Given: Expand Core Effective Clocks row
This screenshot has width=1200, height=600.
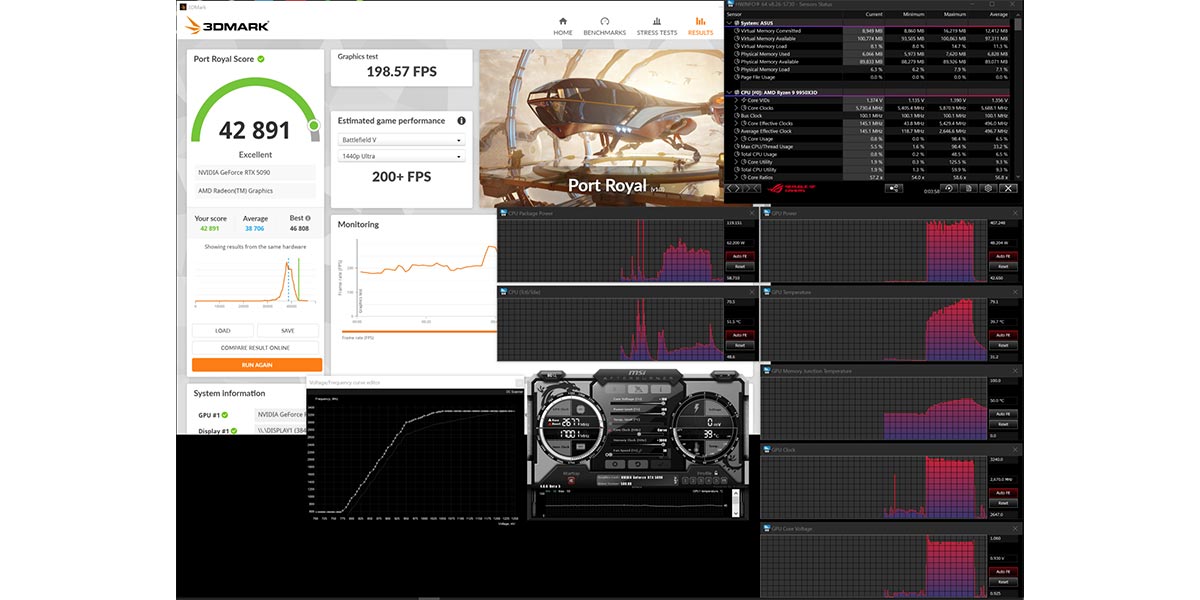Looking at the screenshot, I should coord(736,124).
